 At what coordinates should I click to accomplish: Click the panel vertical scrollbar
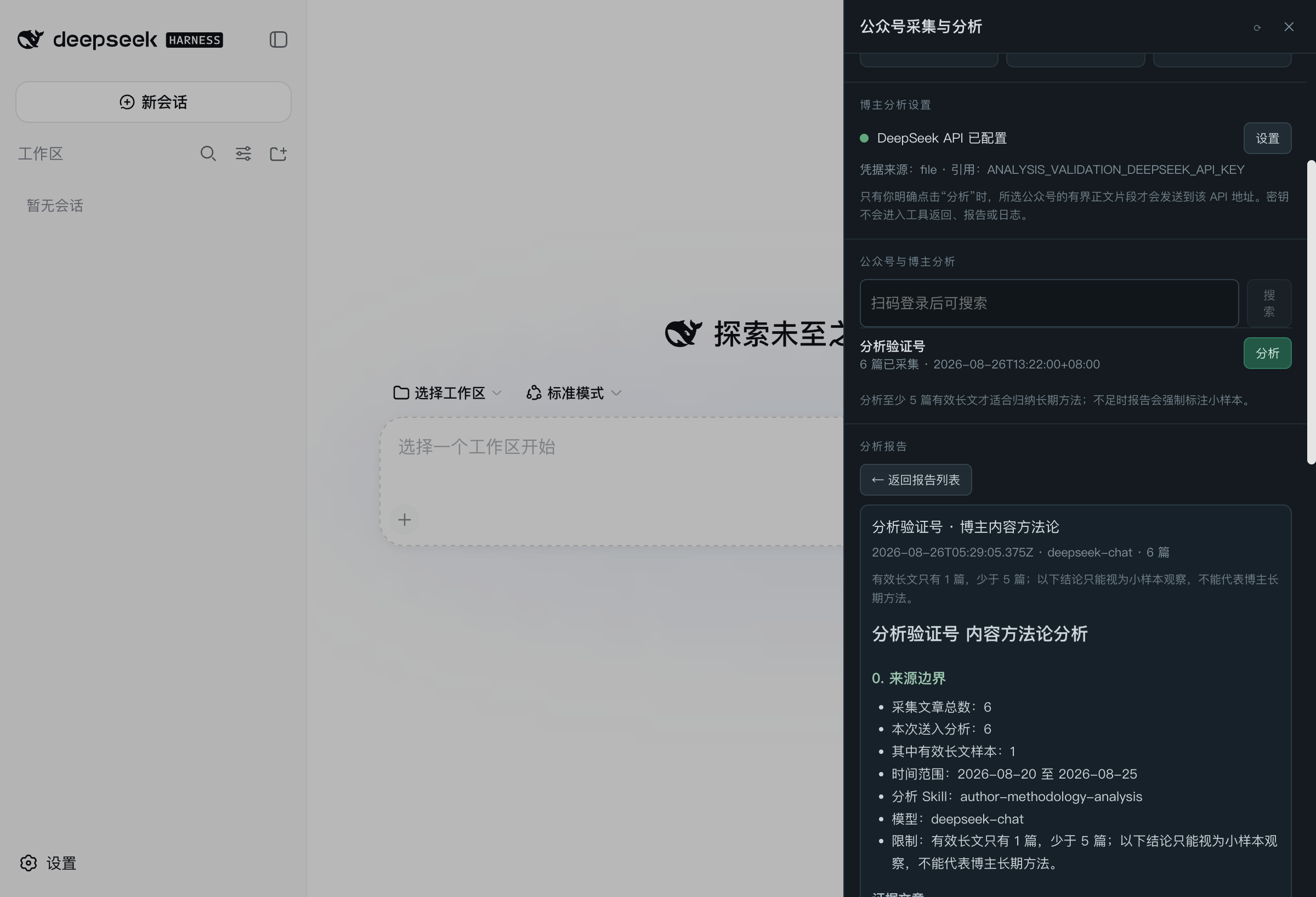click(x=1311, y=312)
